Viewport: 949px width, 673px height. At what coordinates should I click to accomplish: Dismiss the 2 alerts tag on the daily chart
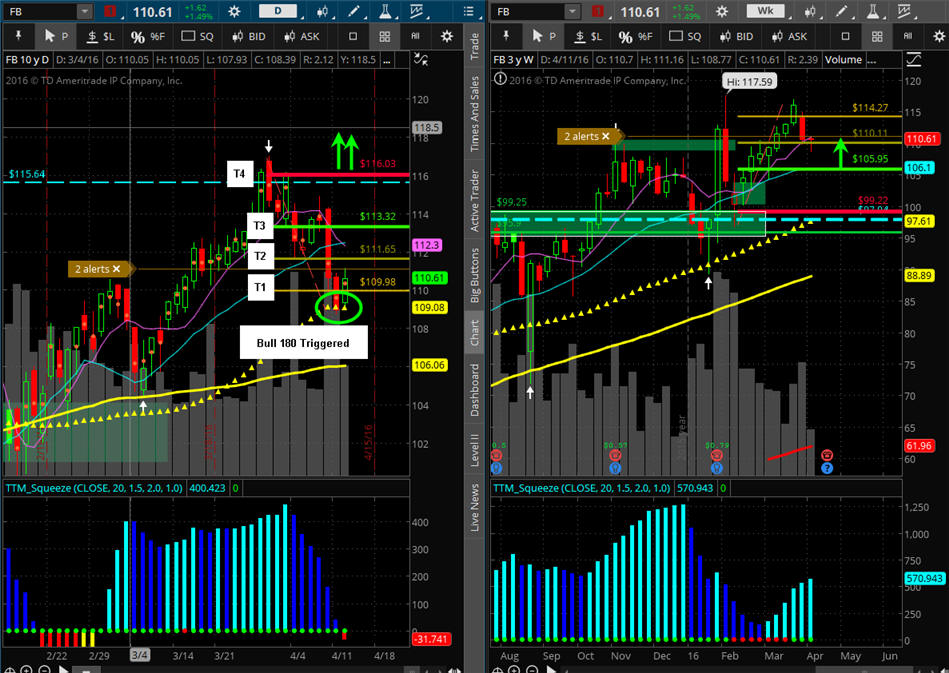(x=116, y=269)
